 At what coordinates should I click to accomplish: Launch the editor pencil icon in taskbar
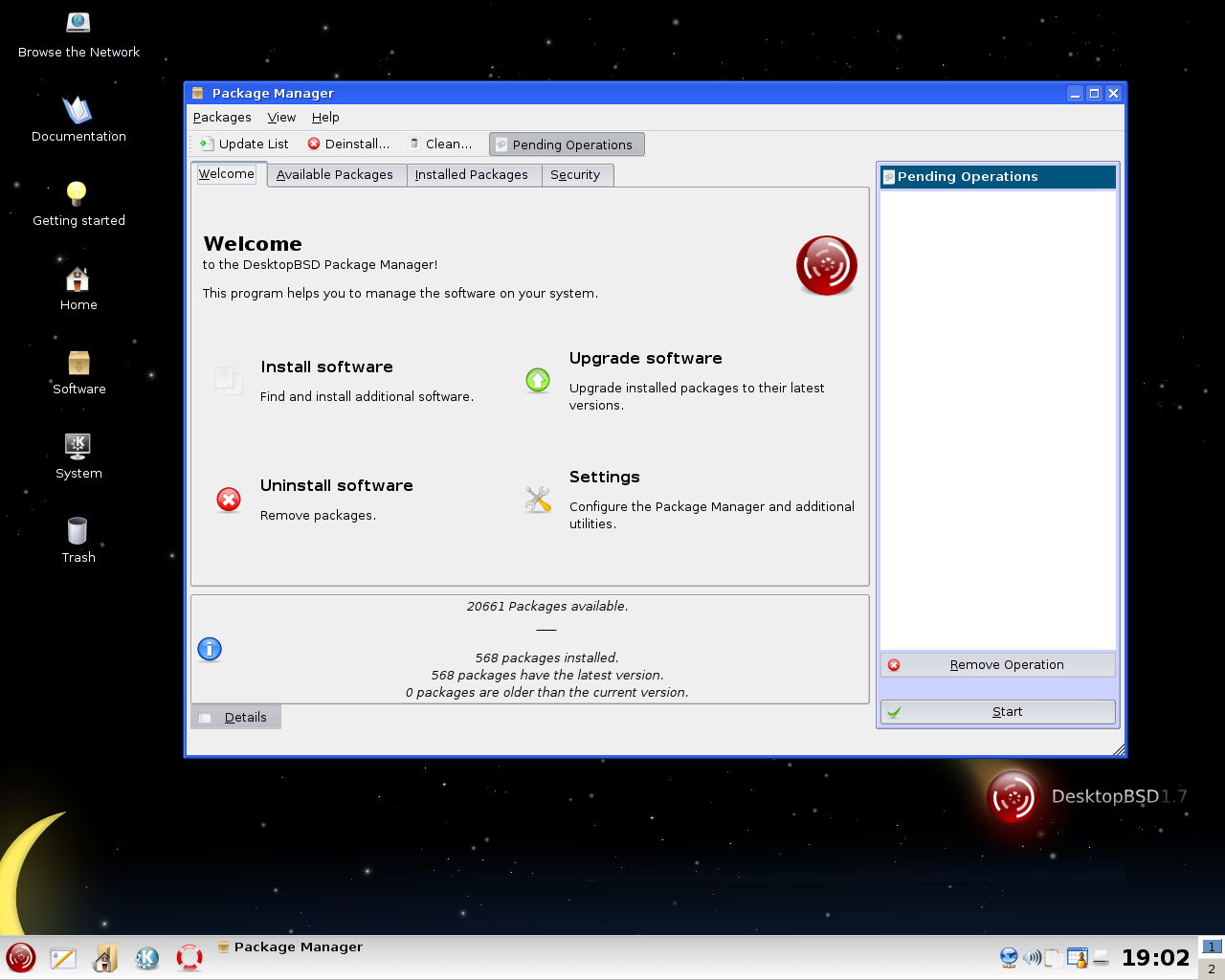tap(63, 958)
